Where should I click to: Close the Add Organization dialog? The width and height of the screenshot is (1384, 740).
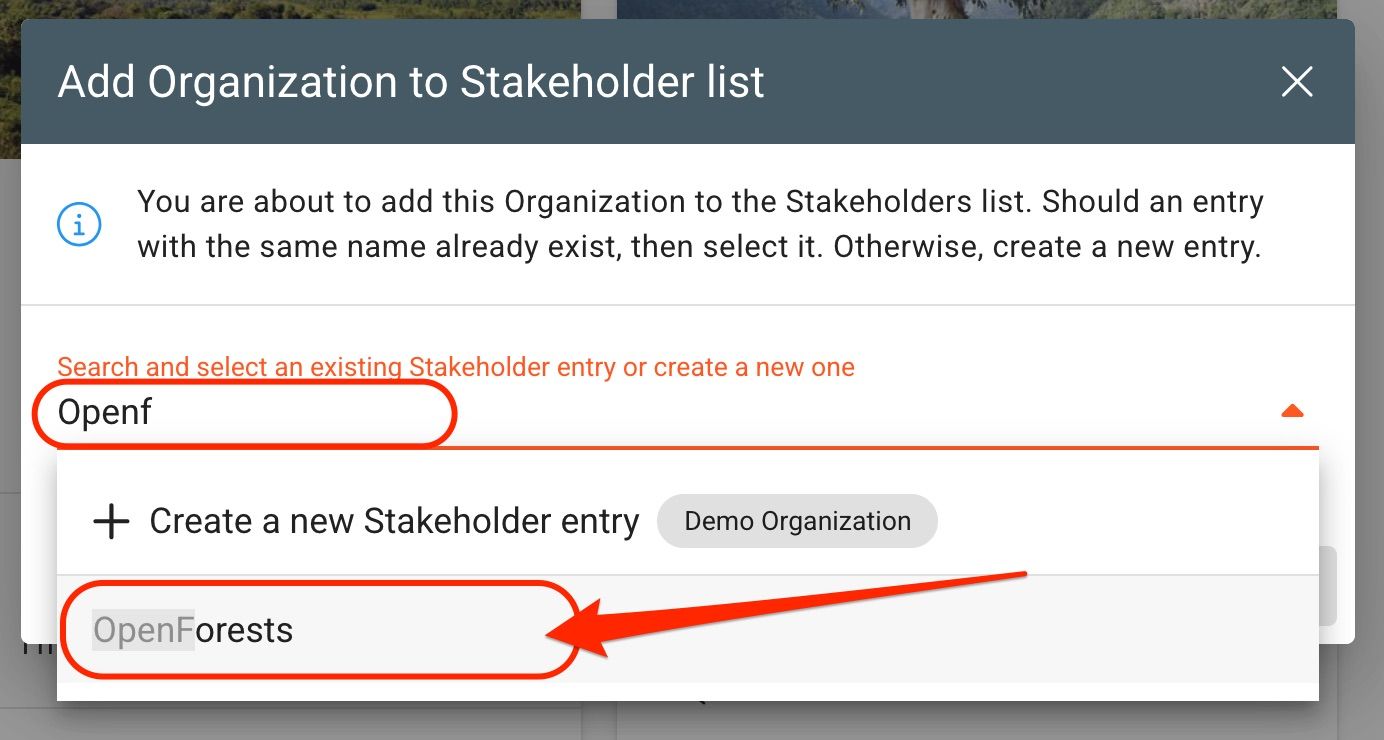(1297, 82)
